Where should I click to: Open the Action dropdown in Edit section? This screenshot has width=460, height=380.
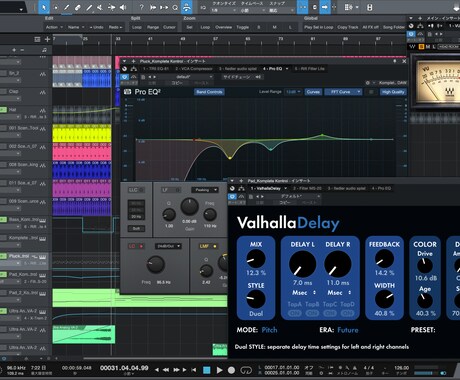coord(54,27)
